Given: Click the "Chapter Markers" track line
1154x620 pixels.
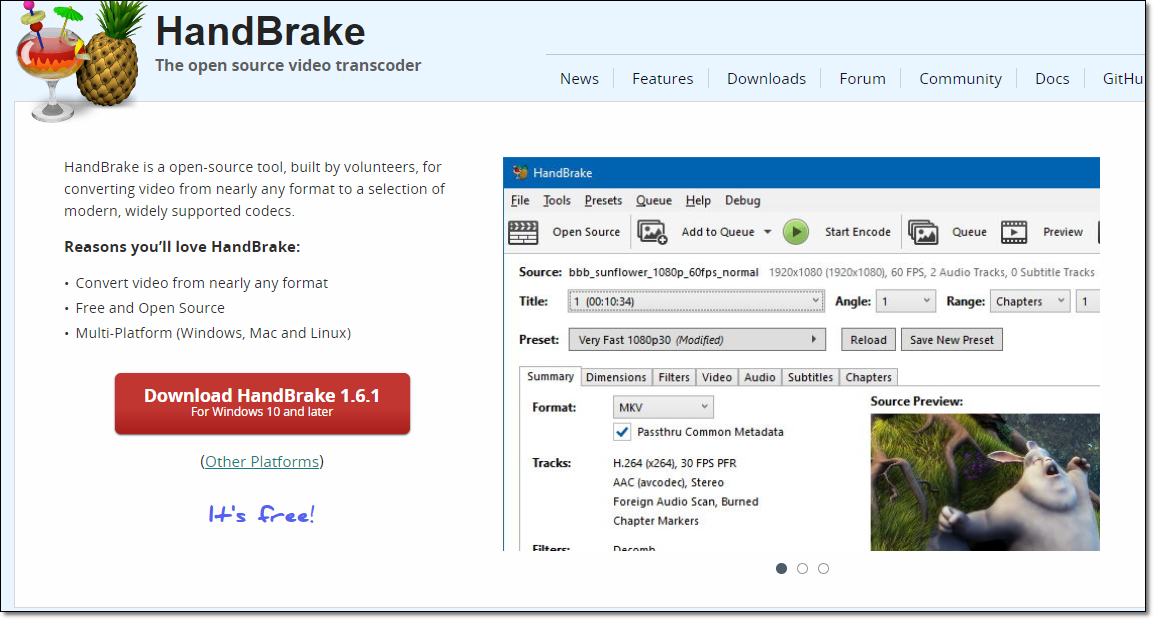Looking at the screenshot, I should tap(656, 521).
